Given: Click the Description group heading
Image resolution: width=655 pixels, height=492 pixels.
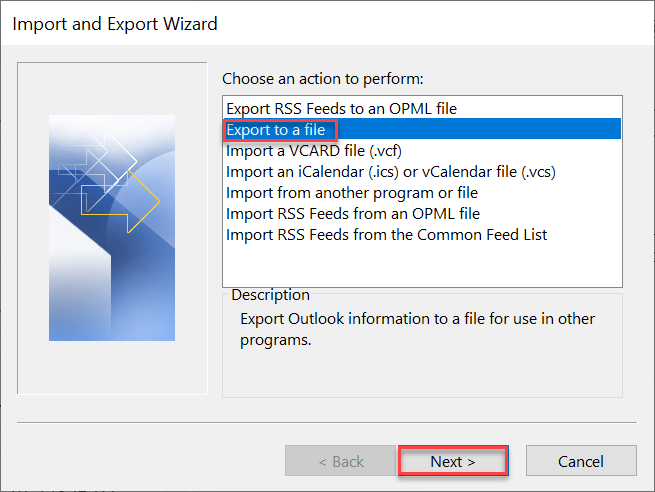Looking at the screenshot, I should pos(270,295).
